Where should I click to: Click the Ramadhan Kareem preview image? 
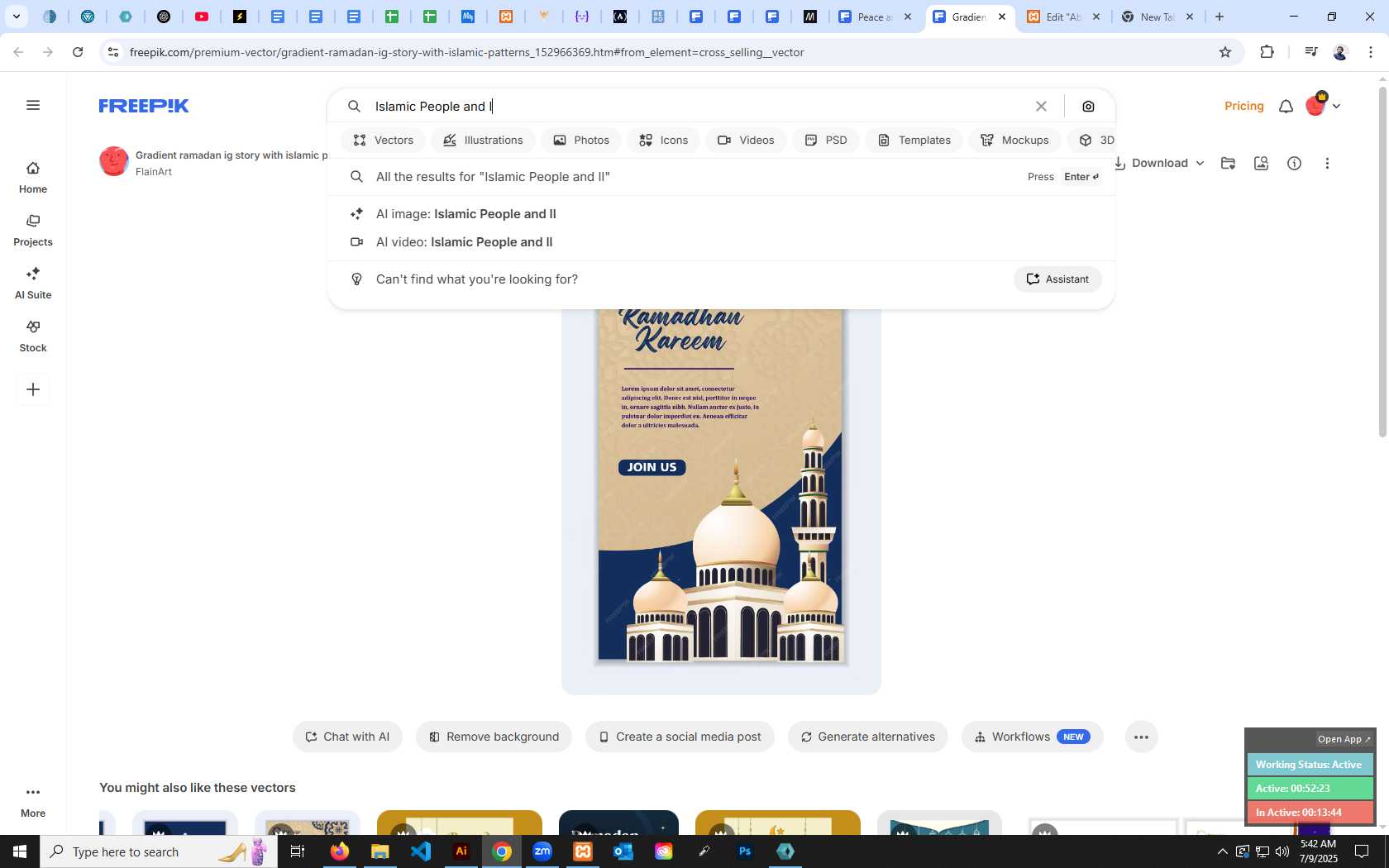coord(720,485)
